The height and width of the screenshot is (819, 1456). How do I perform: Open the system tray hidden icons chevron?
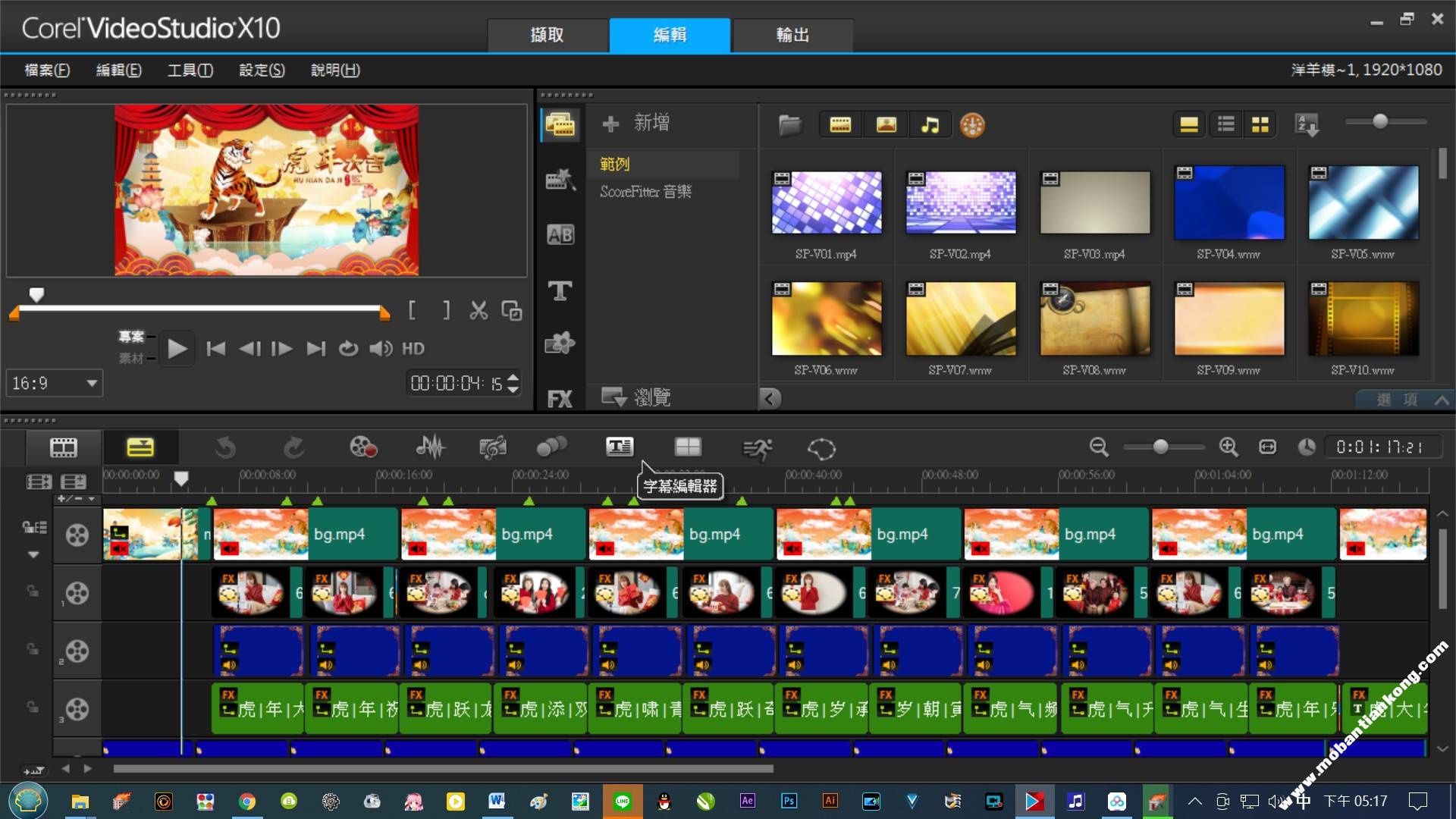point(1194,802)
